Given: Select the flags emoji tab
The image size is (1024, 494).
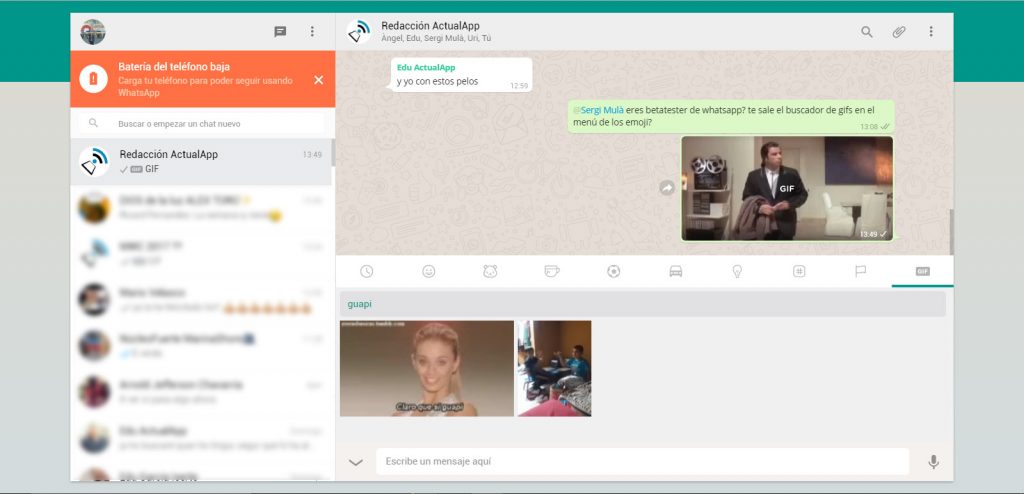Looking at the screenshot, I should coord(861,271).
